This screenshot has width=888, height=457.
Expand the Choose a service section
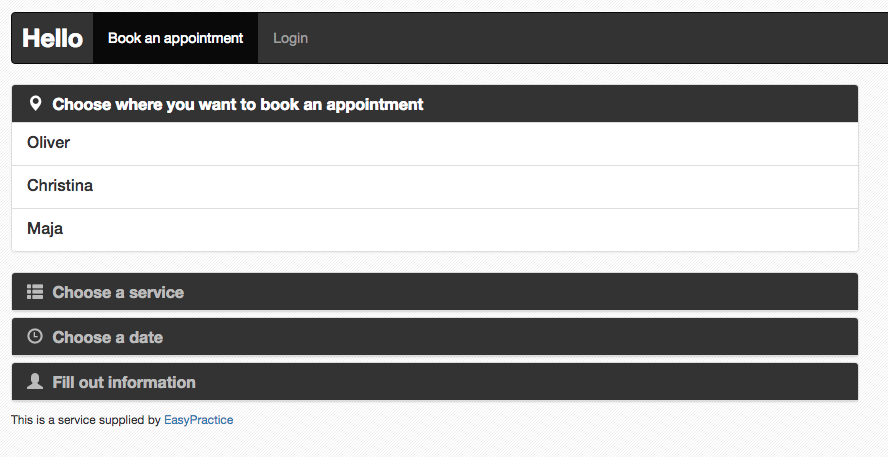tap(435, 292)
